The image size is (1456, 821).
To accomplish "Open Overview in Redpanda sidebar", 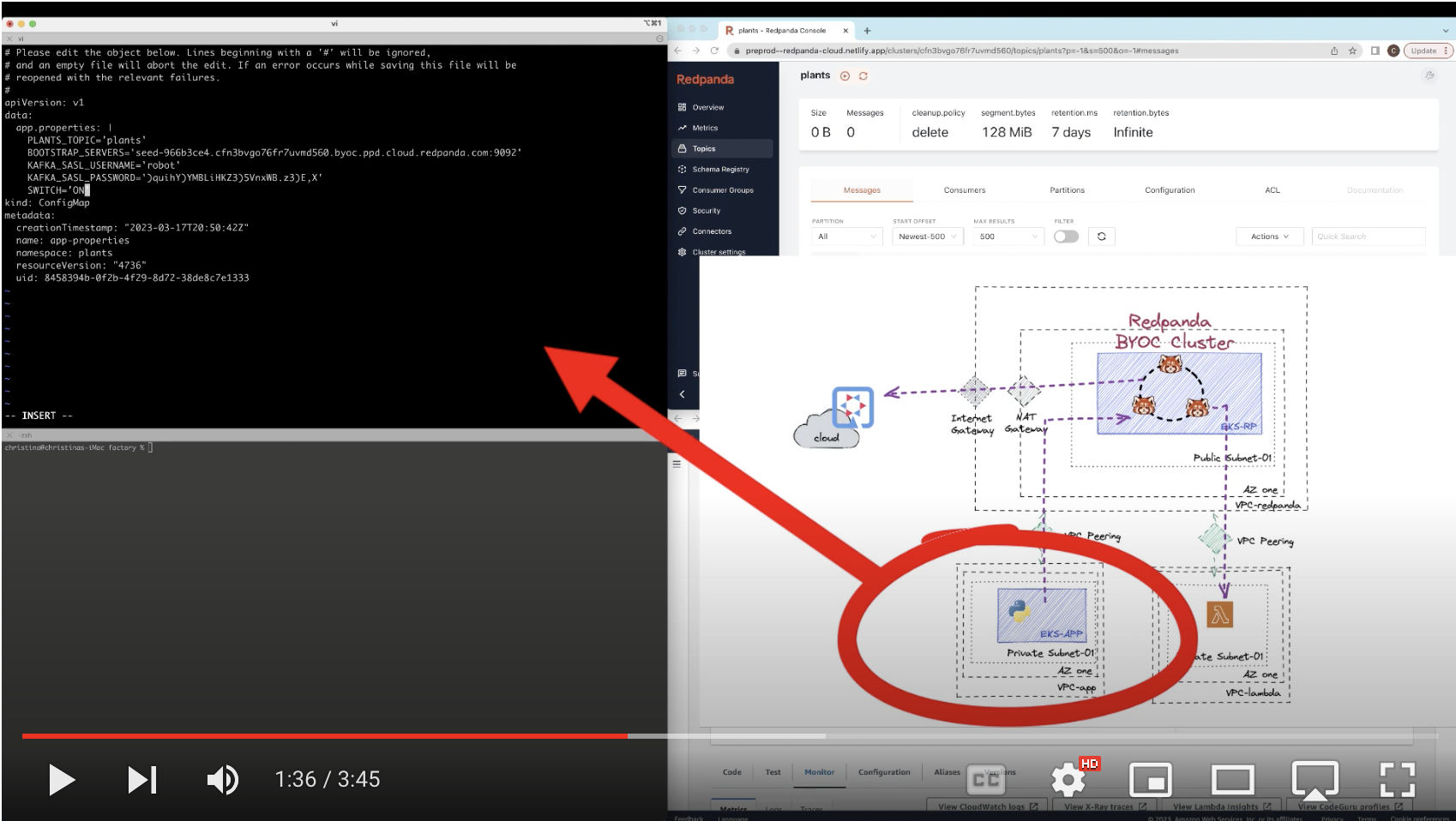I will tap(708, 107).
